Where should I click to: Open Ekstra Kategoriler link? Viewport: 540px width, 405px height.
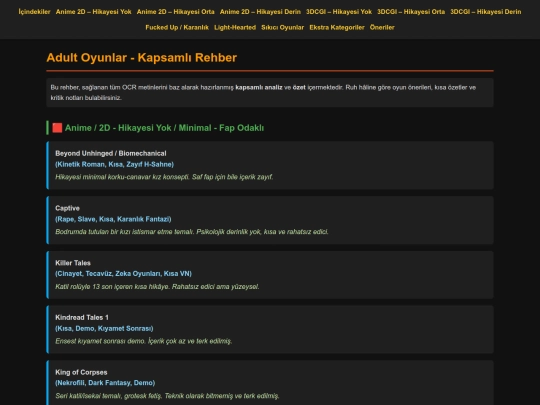point(337,28)
